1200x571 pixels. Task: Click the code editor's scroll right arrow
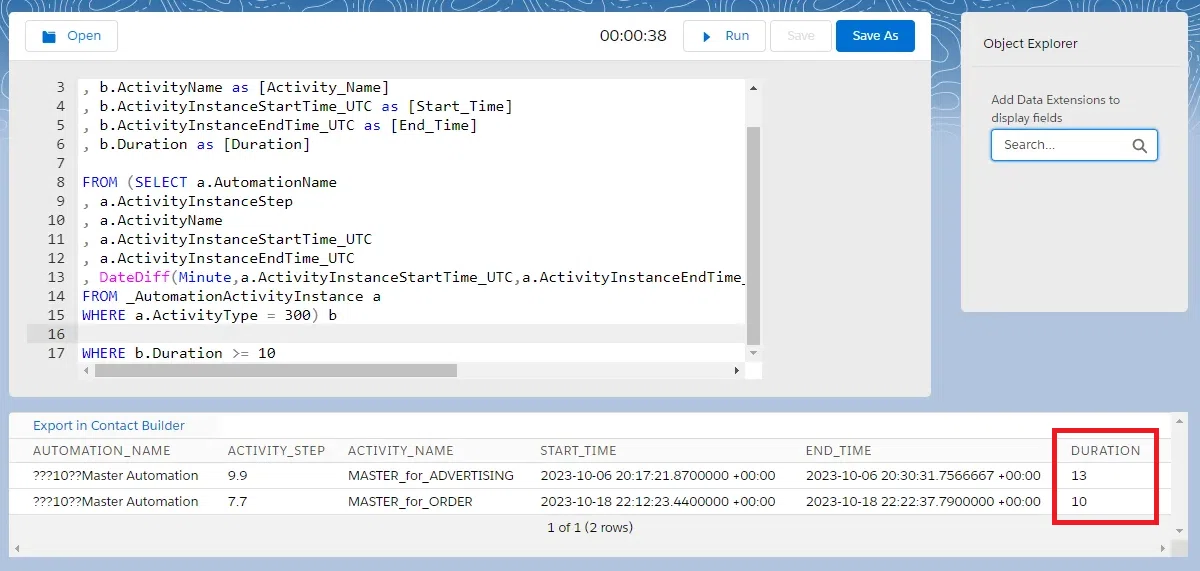tap(738, 370)
